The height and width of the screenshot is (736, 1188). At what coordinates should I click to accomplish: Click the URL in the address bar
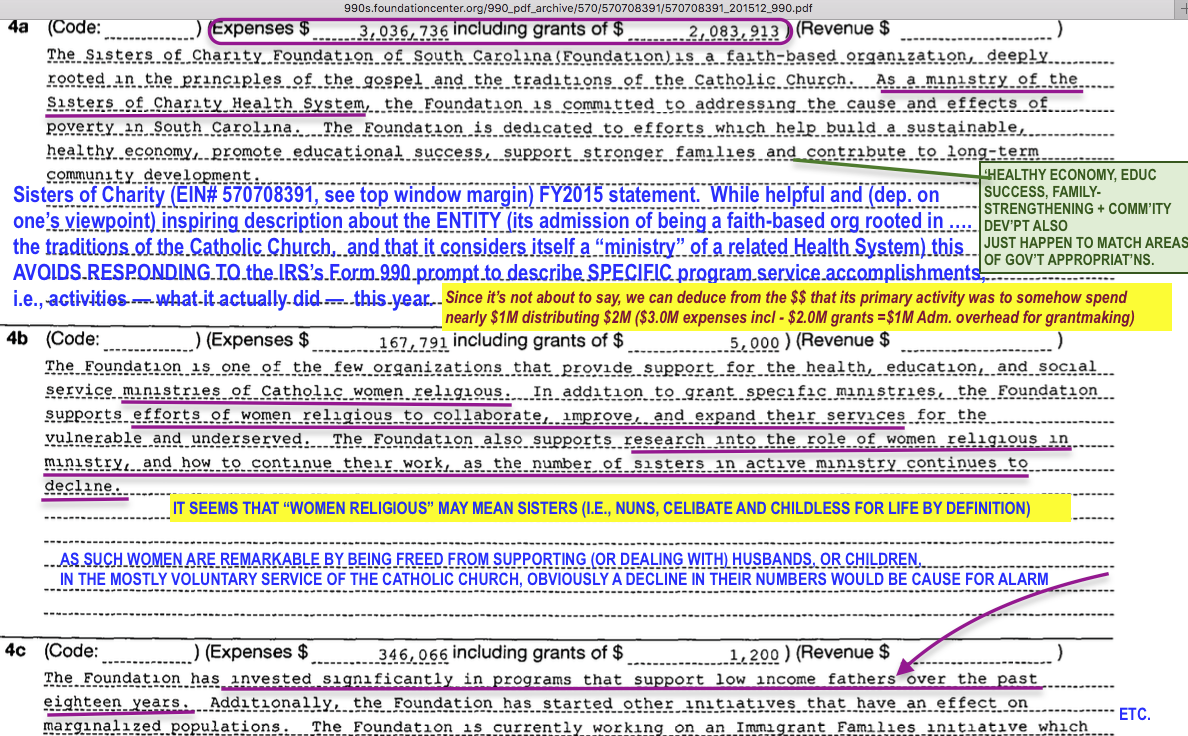pyautogui.click(x=593, y=8)
